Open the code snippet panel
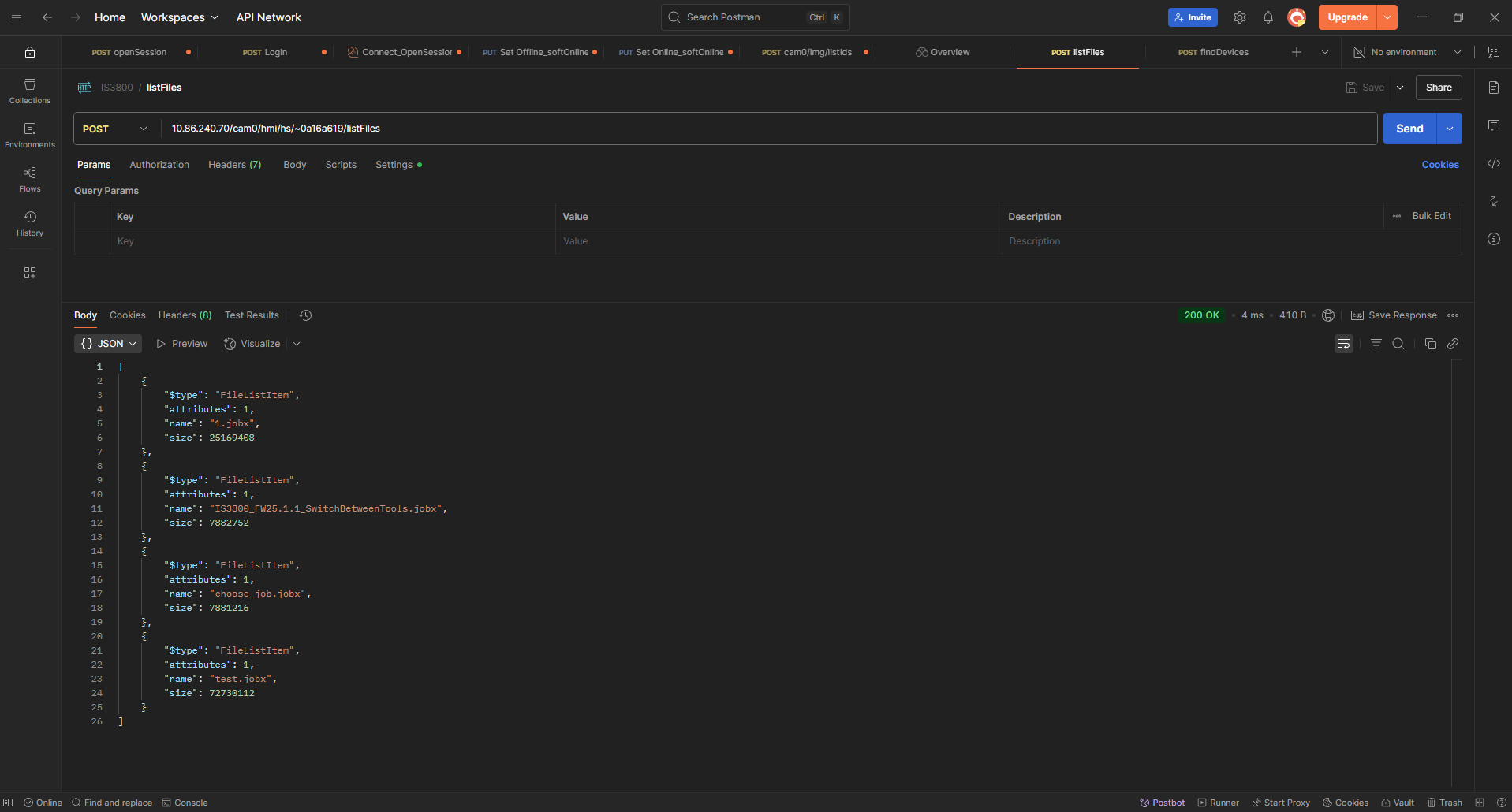 click(1494, 163)
